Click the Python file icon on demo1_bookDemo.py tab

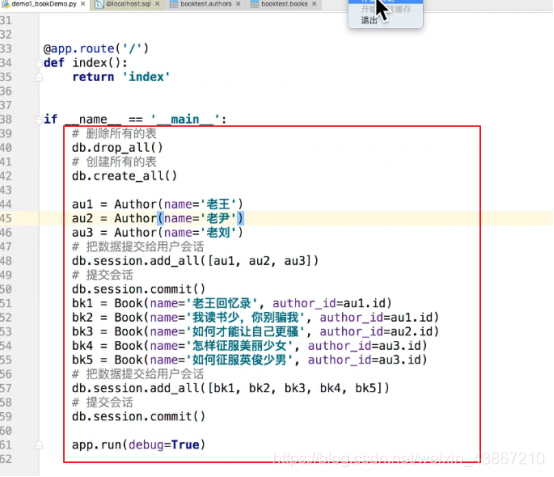6,4
